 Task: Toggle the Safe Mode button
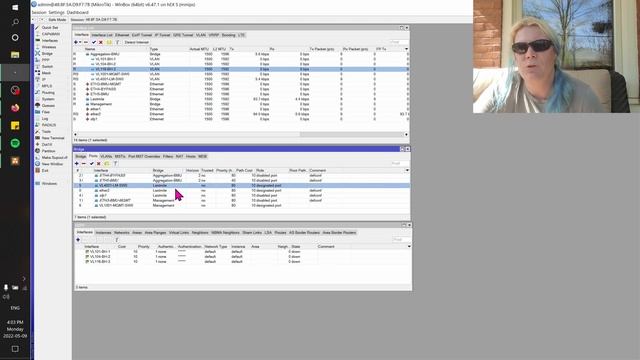(x=56, y=20)
